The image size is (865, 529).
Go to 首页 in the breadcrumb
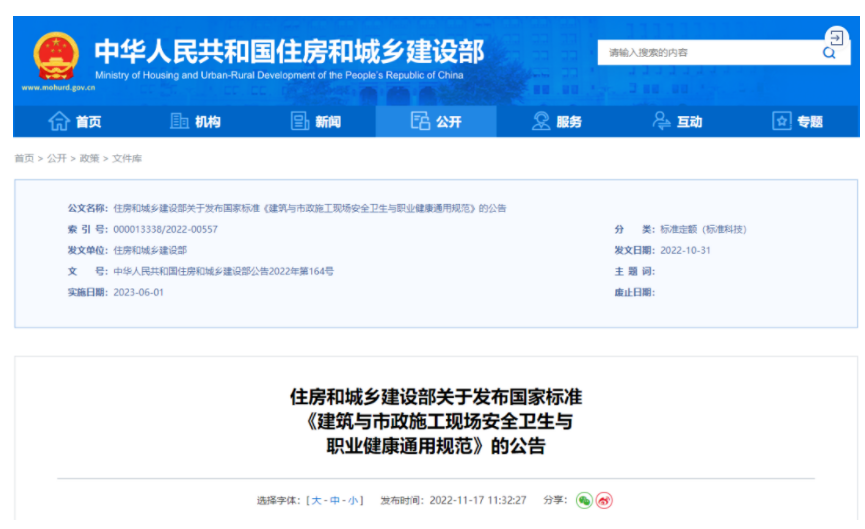tap(24, 158)
